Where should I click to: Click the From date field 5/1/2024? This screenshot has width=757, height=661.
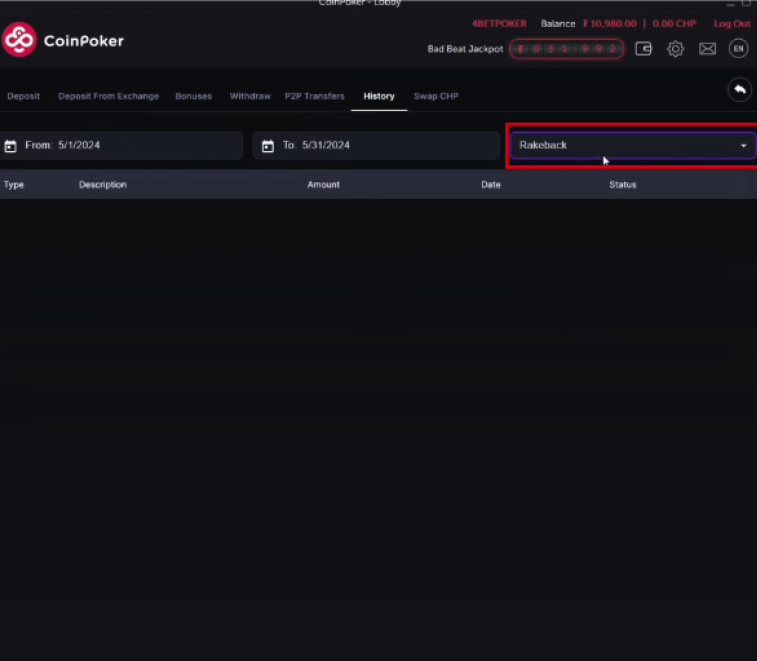79,146
